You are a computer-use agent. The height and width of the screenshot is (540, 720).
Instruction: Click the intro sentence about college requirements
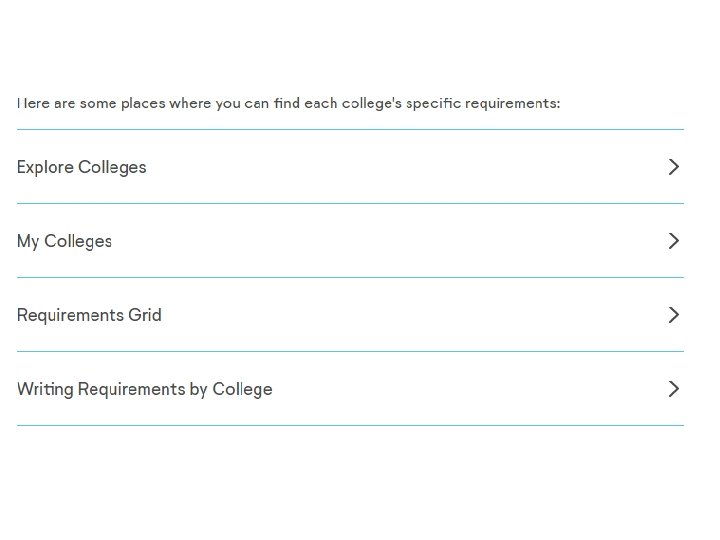(x=288, y=103)
